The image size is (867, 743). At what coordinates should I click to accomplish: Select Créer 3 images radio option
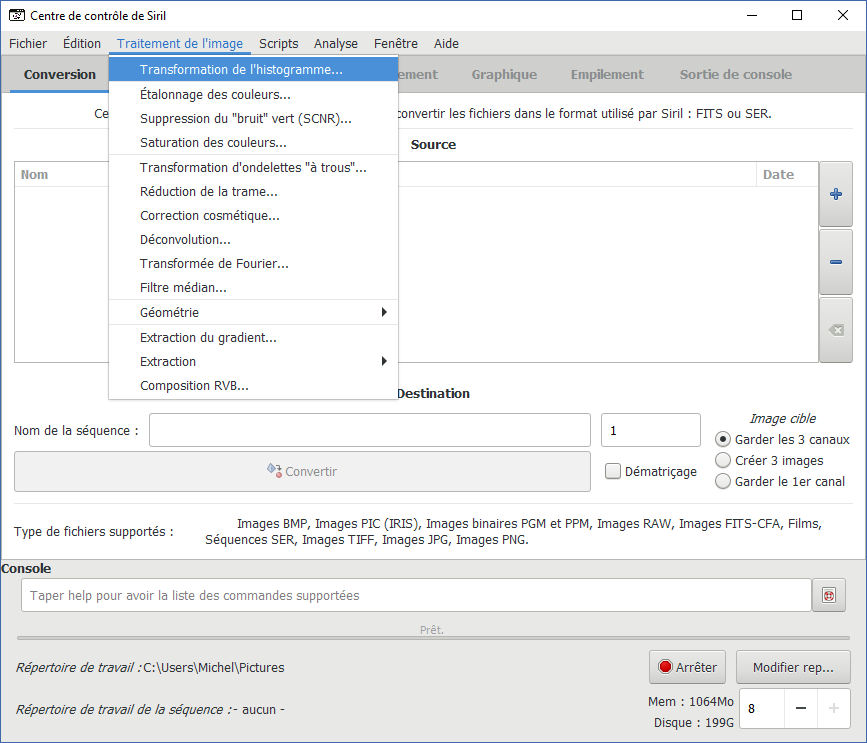pyautogui.click(x=723, y=461)
